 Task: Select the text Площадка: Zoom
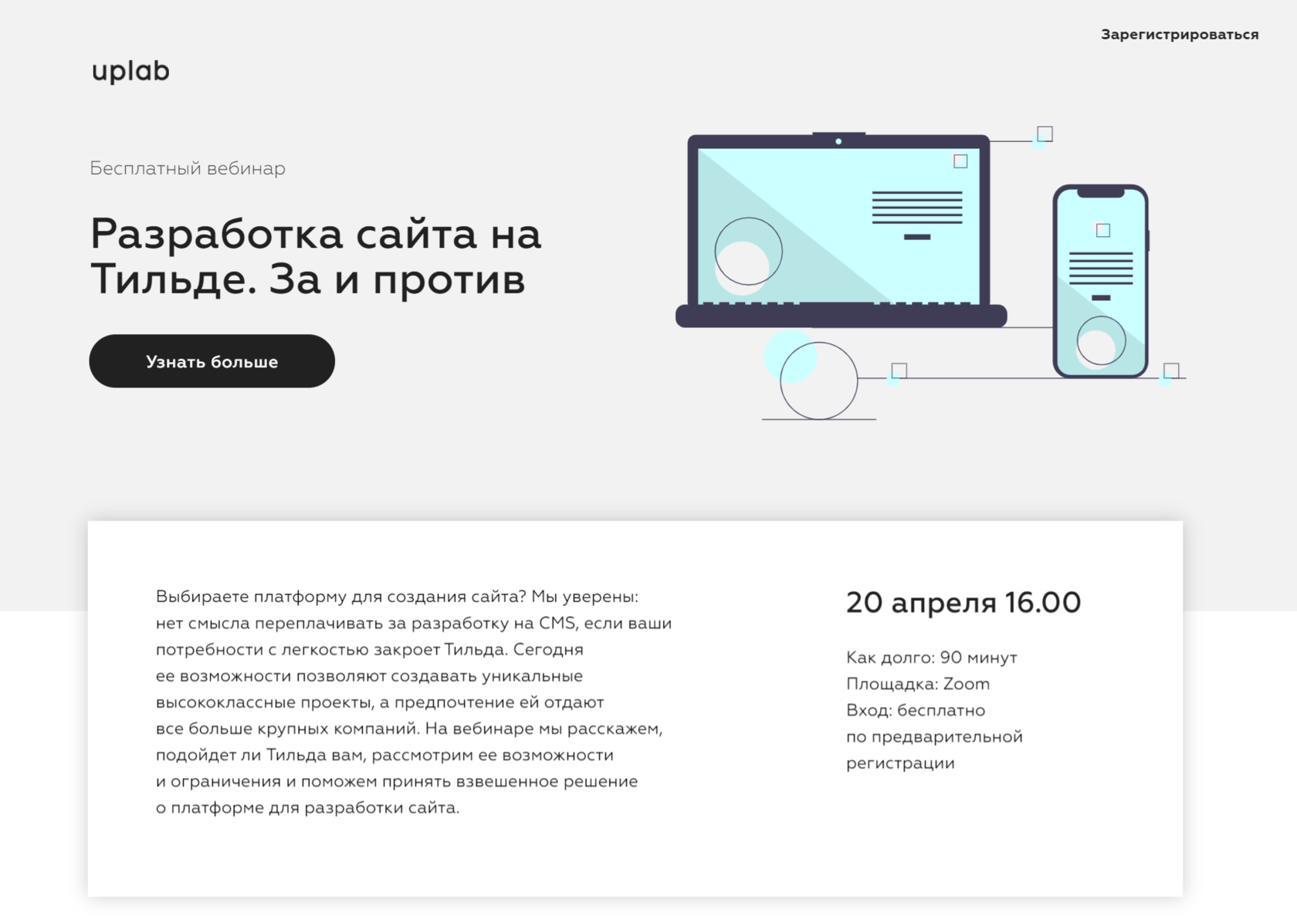click(918, 684)
